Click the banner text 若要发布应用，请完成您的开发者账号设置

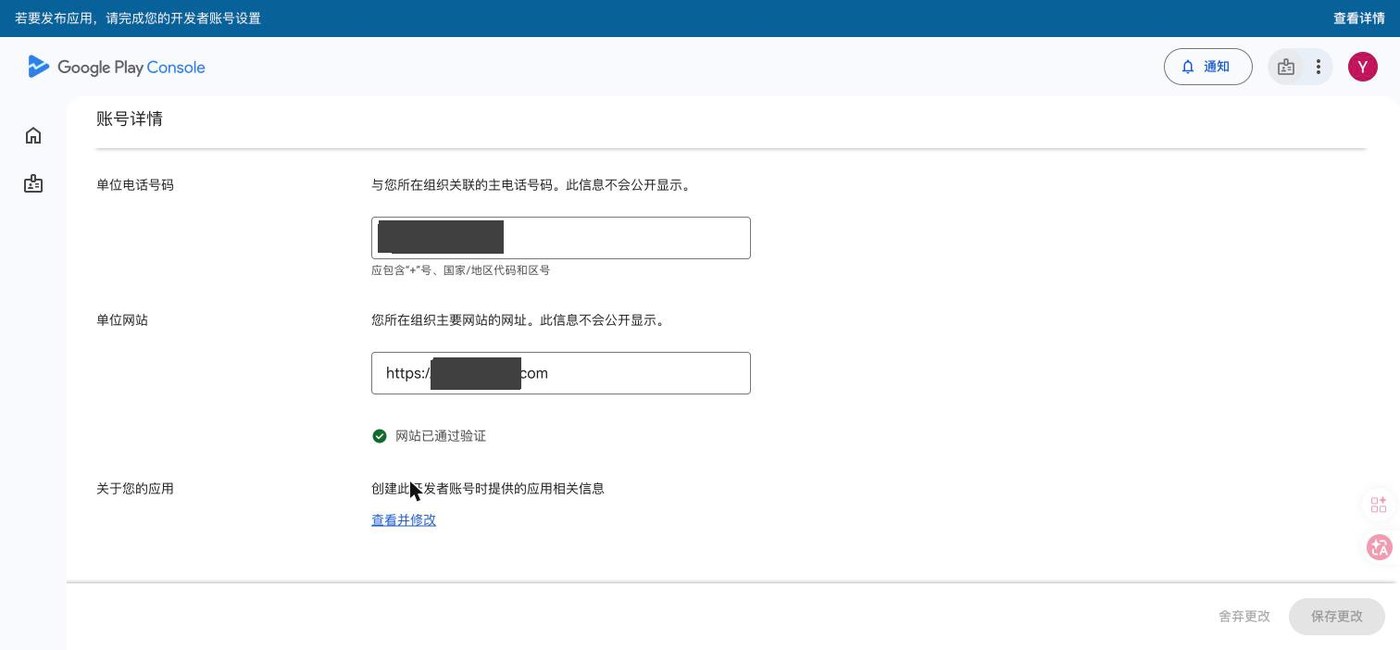tap(138, 18)
